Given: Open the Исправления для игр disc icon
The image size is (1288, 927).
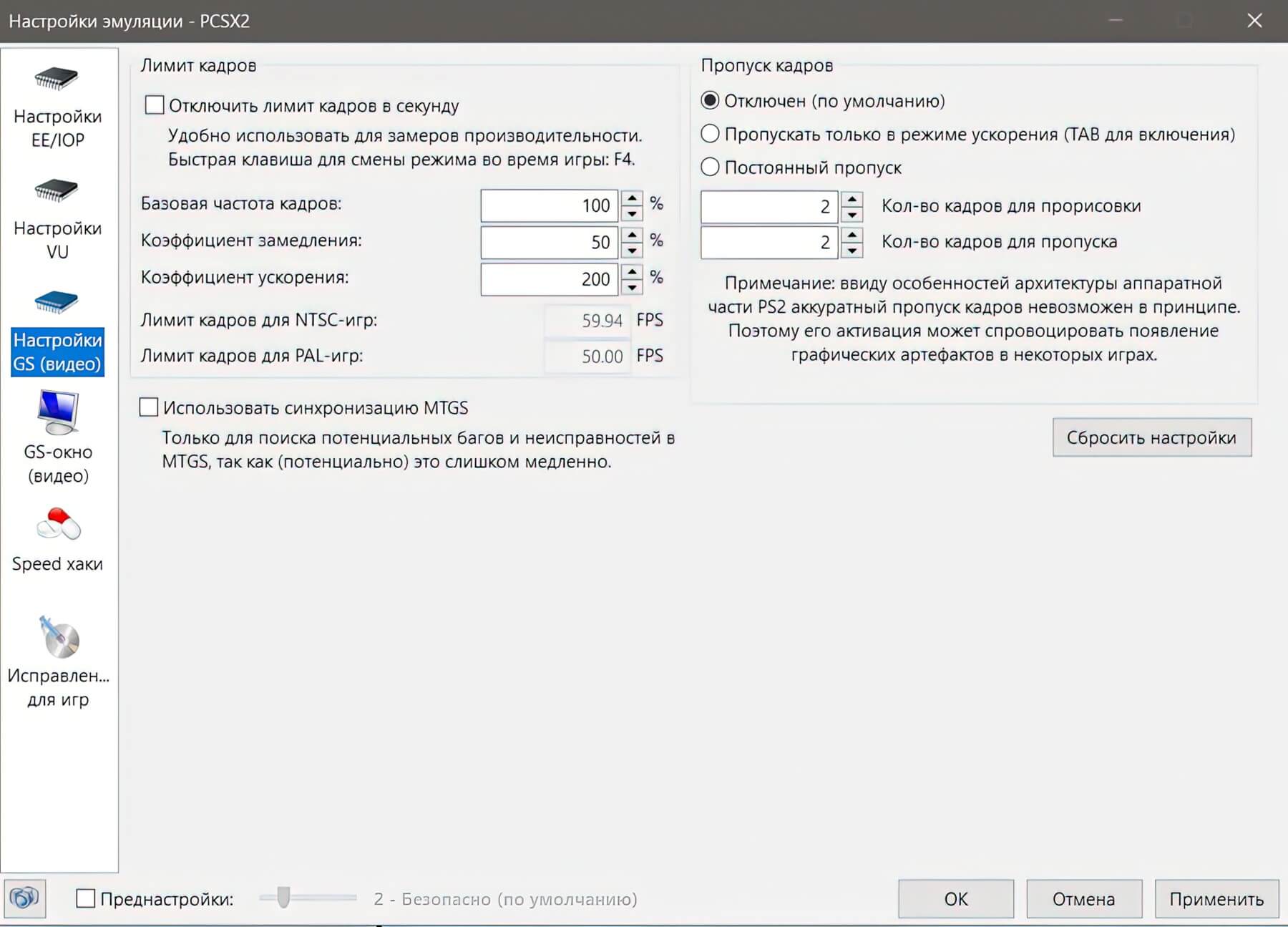Looking at the screenshot, I should click(59, 637).
